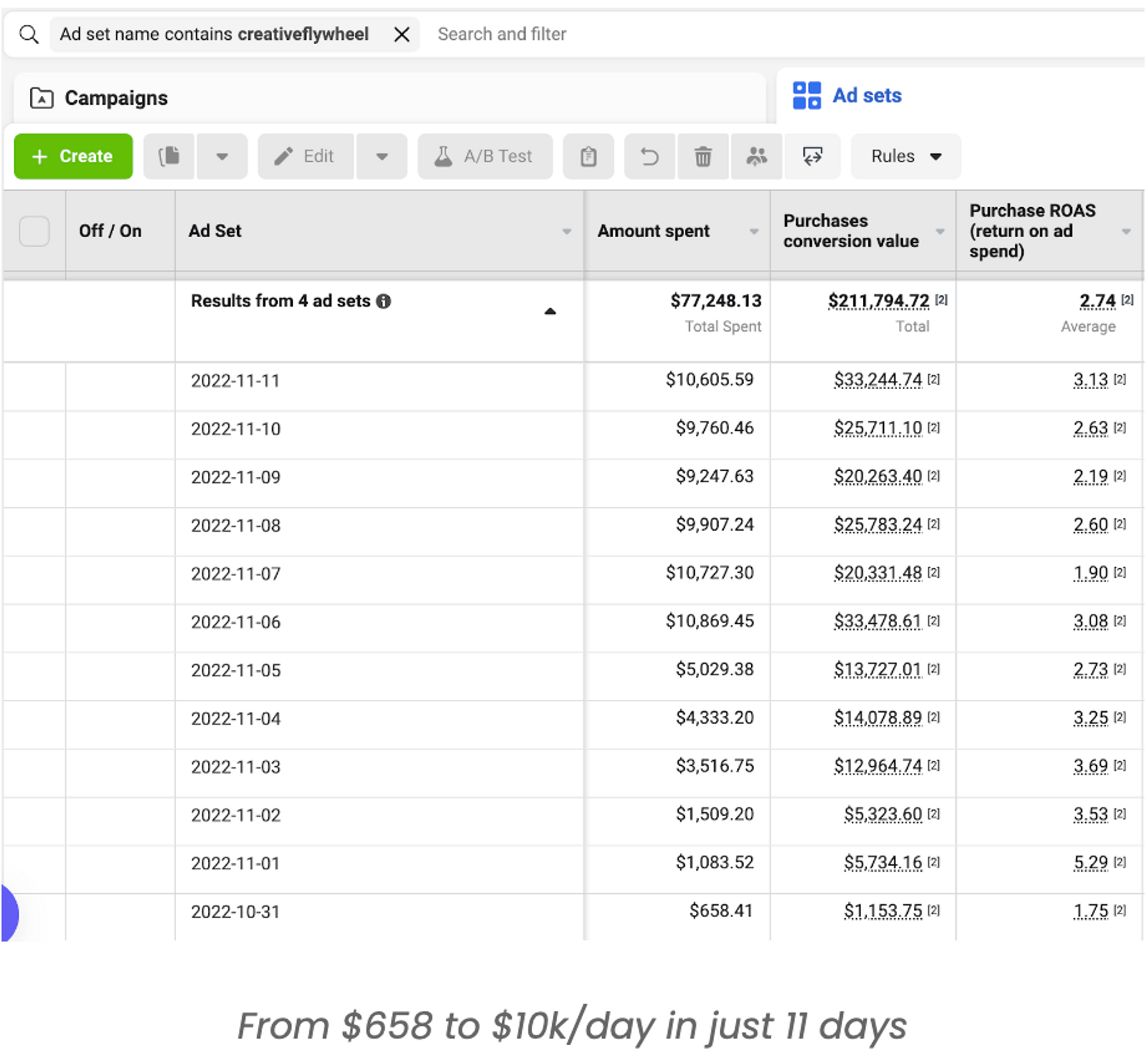Screen dimensions: 1148x1063
Task: Click the undo arrow icon
Action: click(649, 157)
